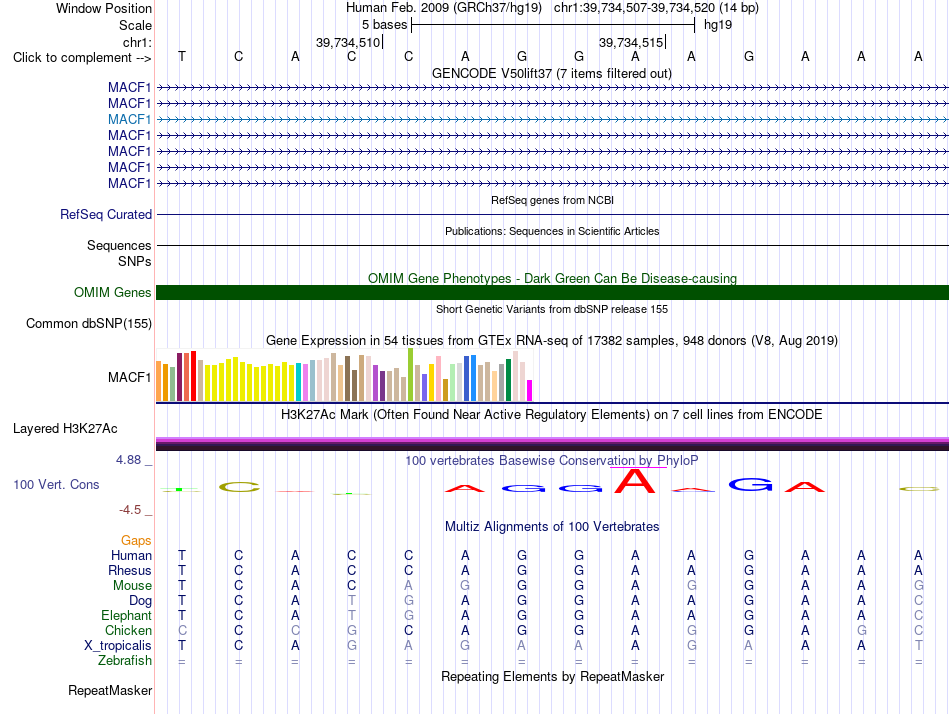Click 'Click to complement -->' label
The image size is (950, 714).
pyautogui.click(x=82, y=58)
